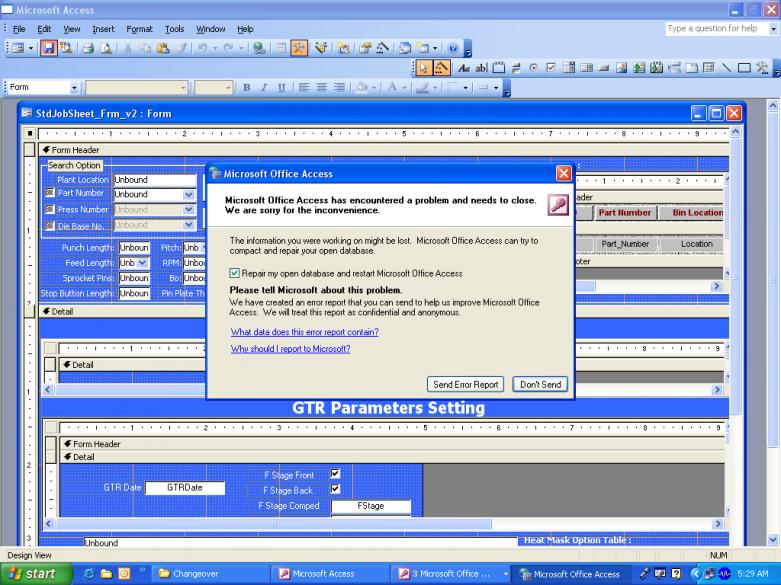Click the Align Left button

pos(303,88)
